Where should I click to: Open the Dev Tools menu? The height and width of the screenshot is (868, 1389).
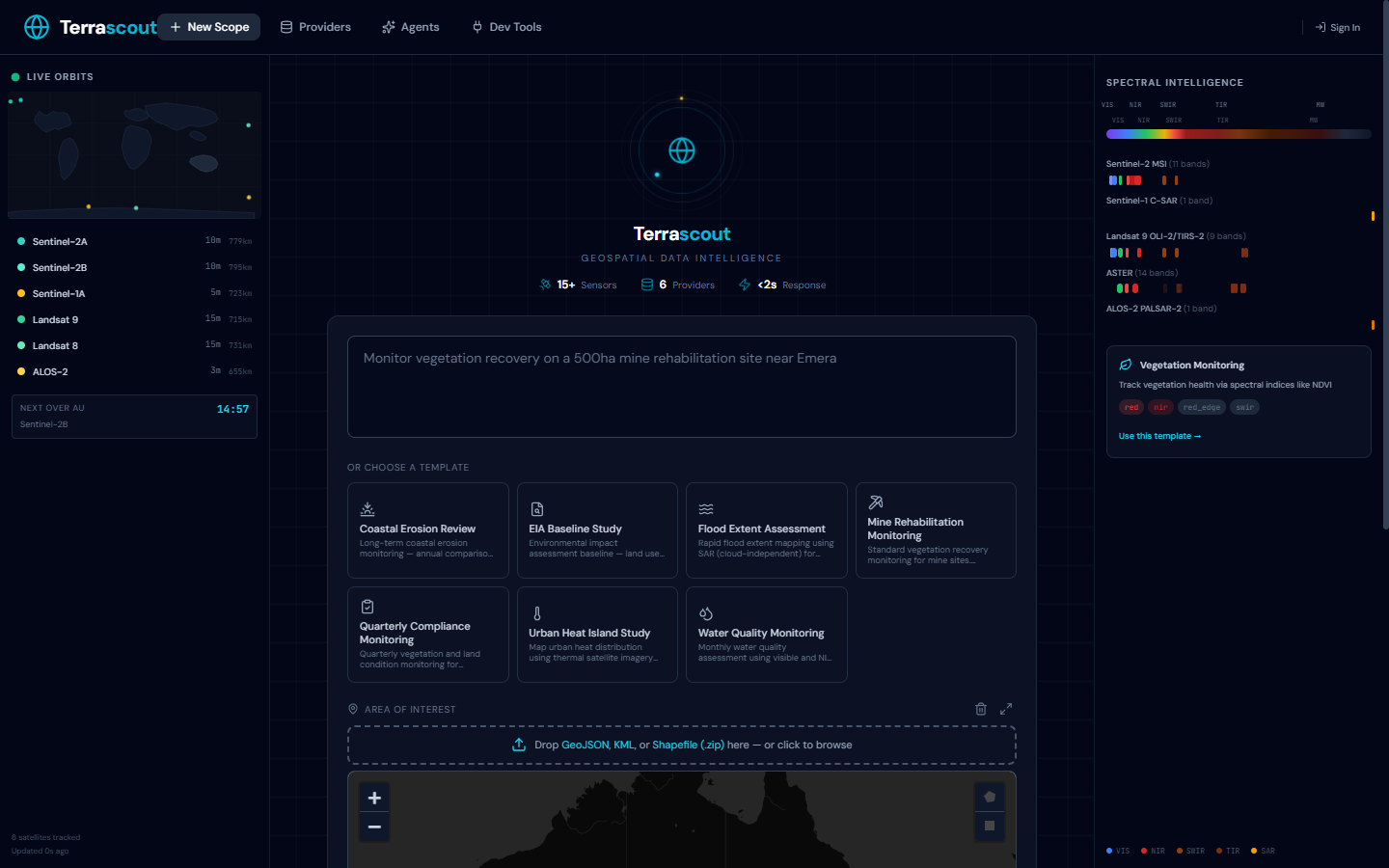506,27
